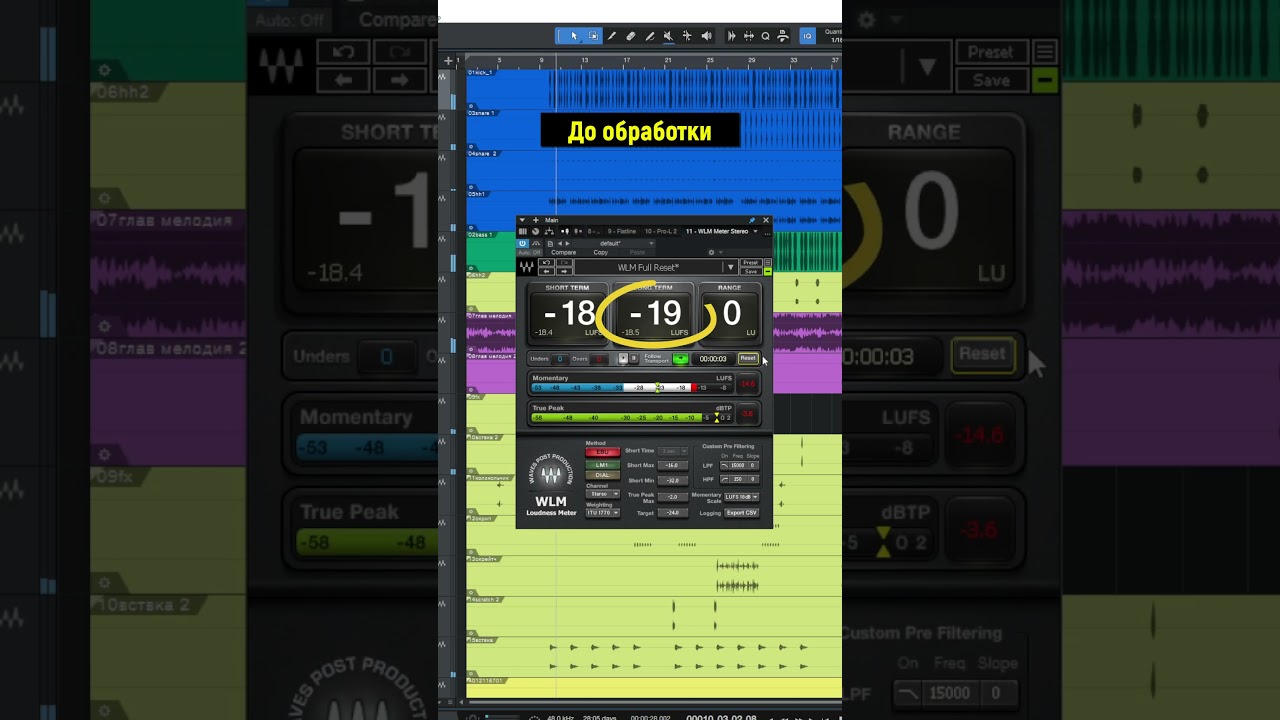Toggle Follow Transport green switch

(680, 358)
